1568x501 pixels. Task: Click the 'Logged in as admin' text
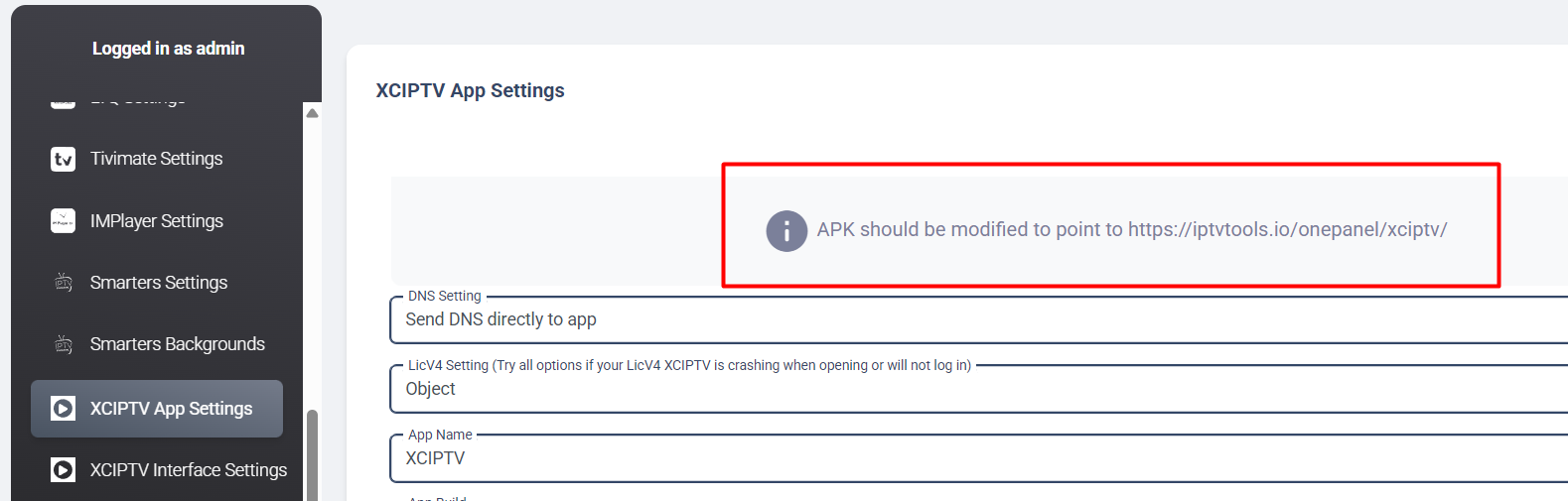(x=168, y=49)
